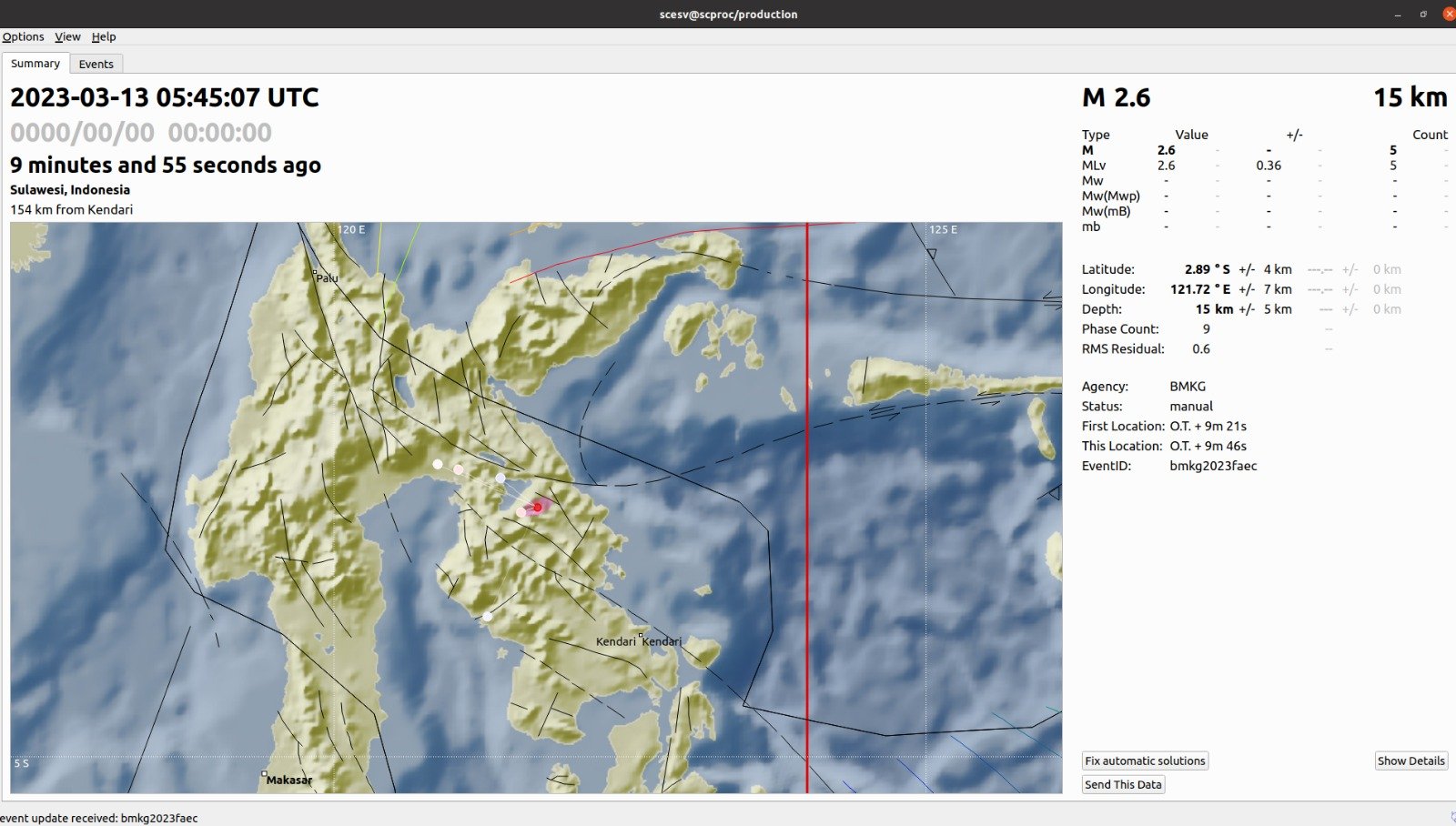Click the westernmost white station marker

tap(438, 464)
